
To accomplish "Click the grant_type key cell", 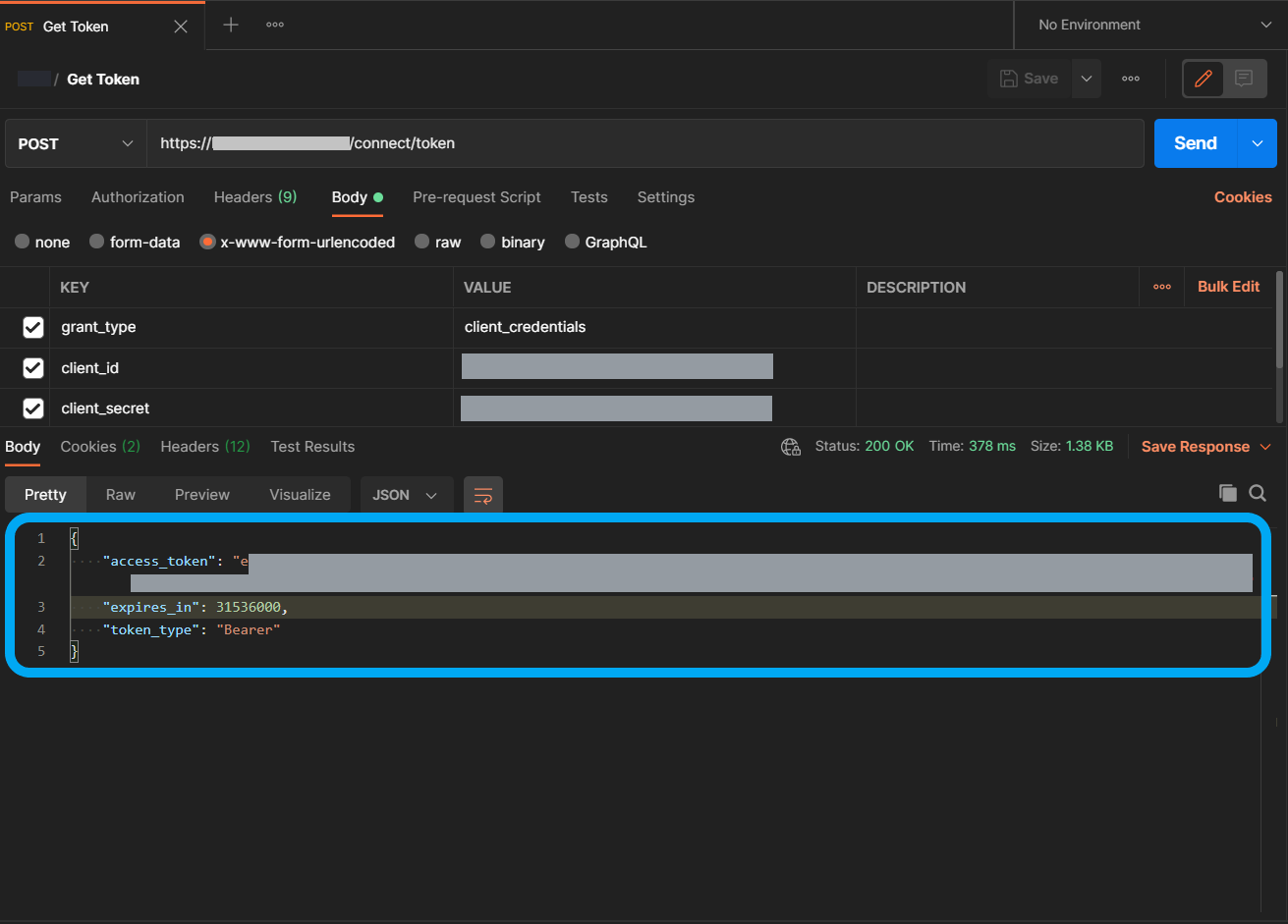I will click(251, 327).
